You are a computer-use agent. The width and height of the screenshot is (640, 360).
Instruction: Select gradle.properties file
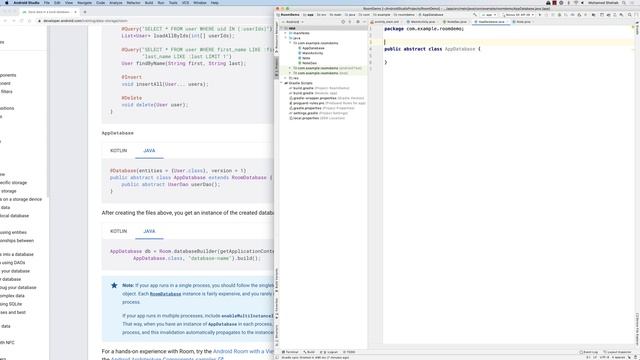[x=322, y=108]
